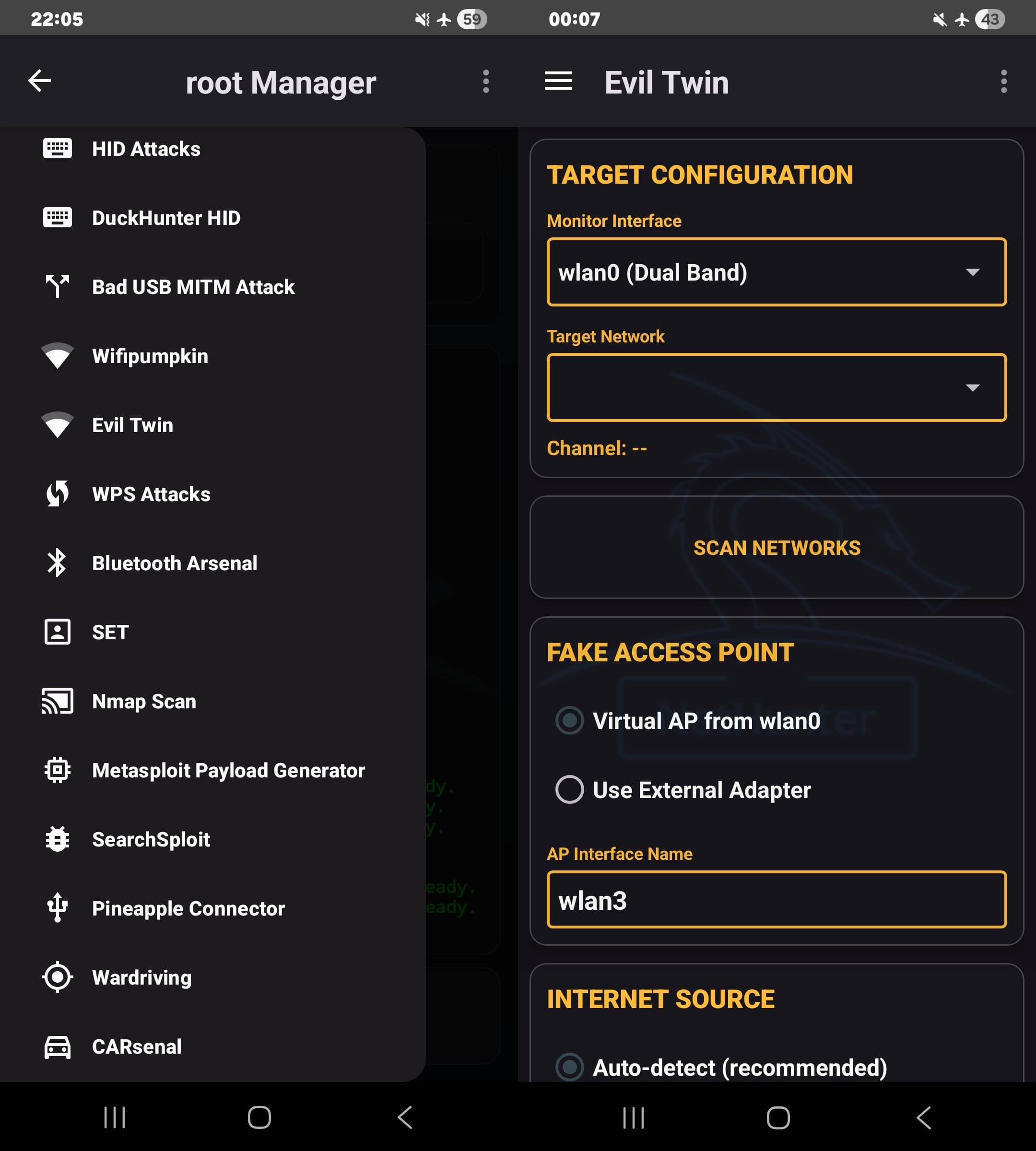Click the Metasploit Payload Generator chip icon
1036x1151 pixels.
coord(58,770)
